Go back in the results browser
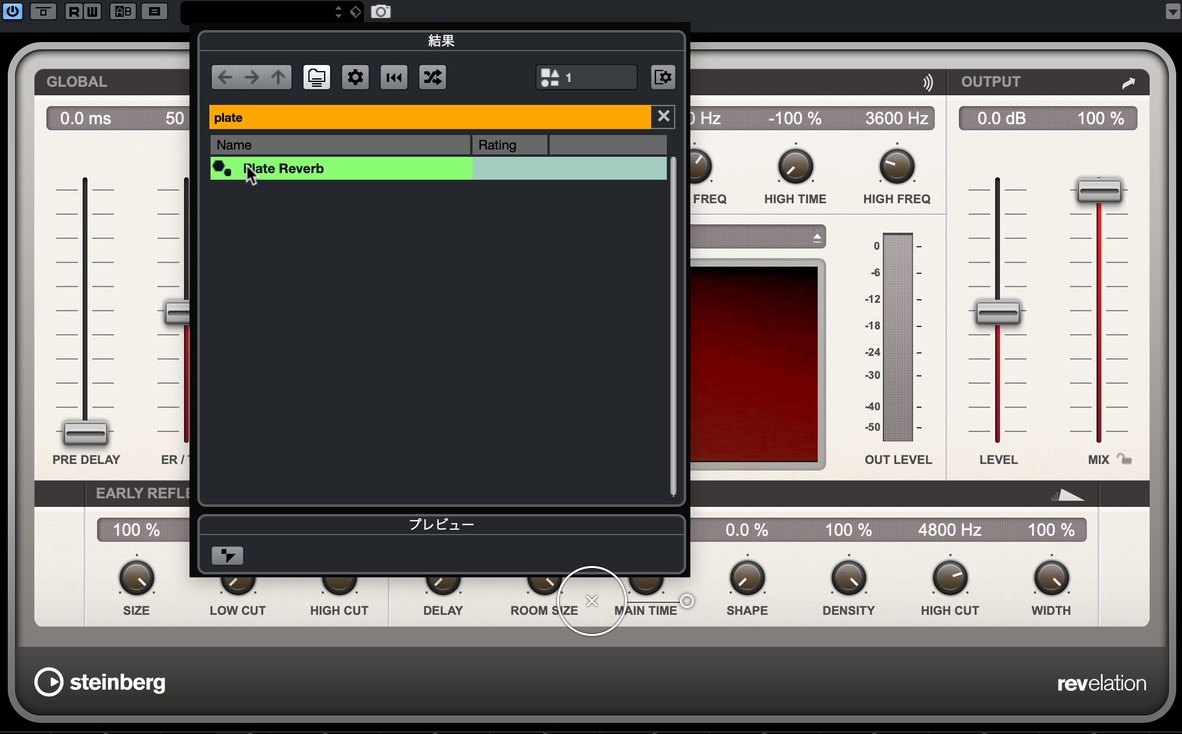The height and width of the screenshot is (734, 1182). 225,77
